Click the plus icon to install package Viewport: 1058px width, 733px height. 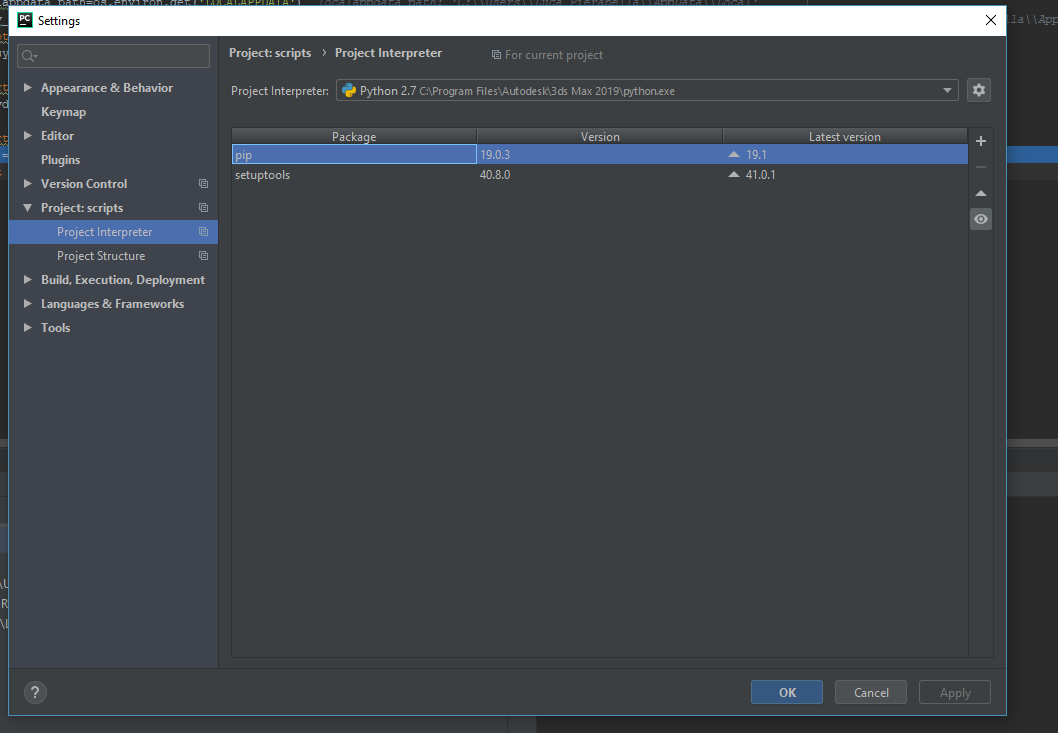(981, 141)
